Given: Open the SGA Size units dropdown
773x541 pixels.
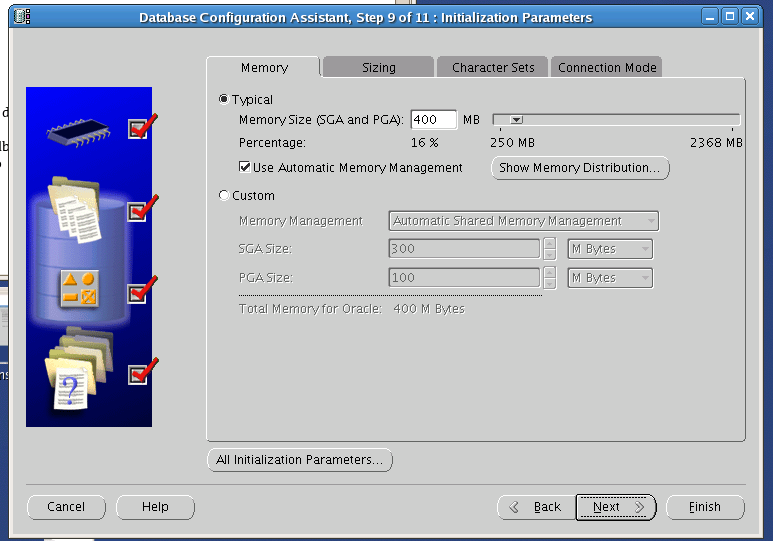Looking at the screenshot, I should pyautogui.click(x=610, y=249).
